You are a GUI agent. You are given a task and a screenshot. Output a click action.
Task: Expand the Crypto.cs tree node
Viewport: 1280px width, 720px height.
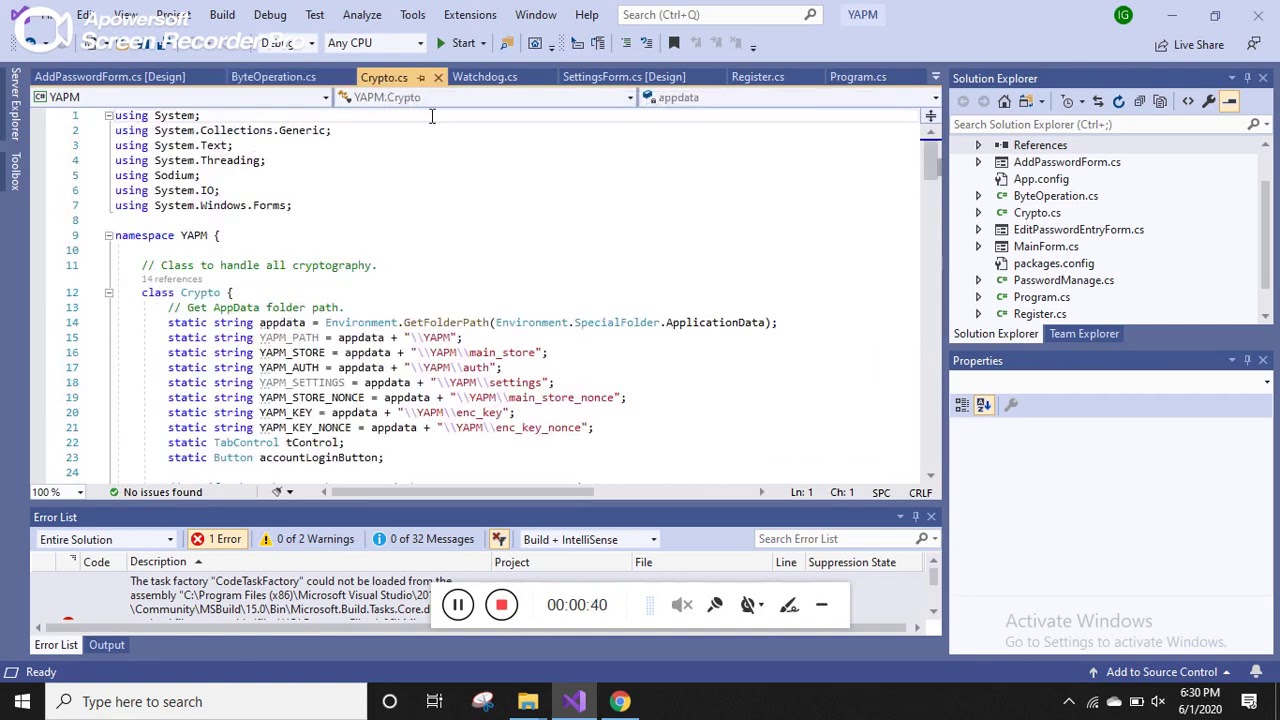(978, 213)
